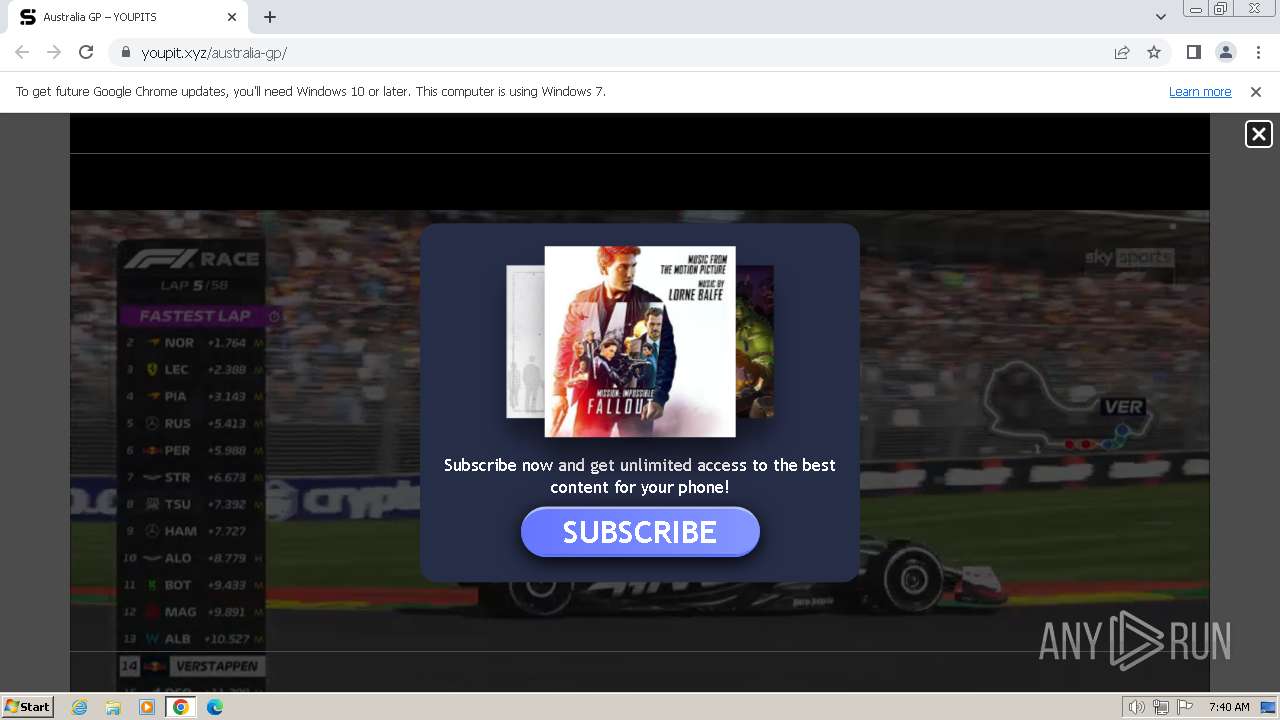Viewport: 1280px width, 720px height.
Task: Click the ALO +8.779 leaderboard row
Action: click(193, 558)
